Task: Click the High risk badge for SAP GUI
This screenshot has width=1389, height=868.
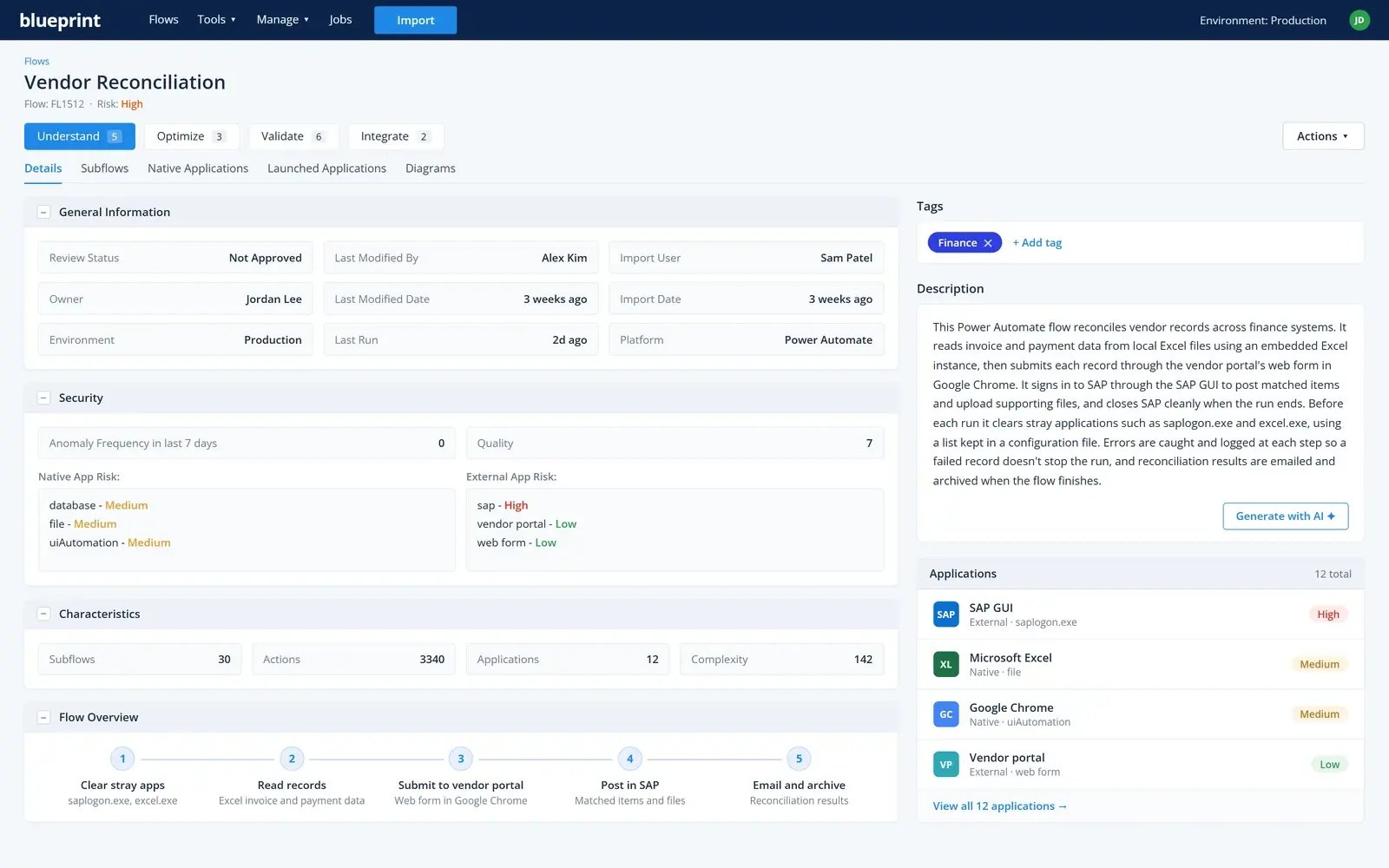Action: tap(1328, 615)
